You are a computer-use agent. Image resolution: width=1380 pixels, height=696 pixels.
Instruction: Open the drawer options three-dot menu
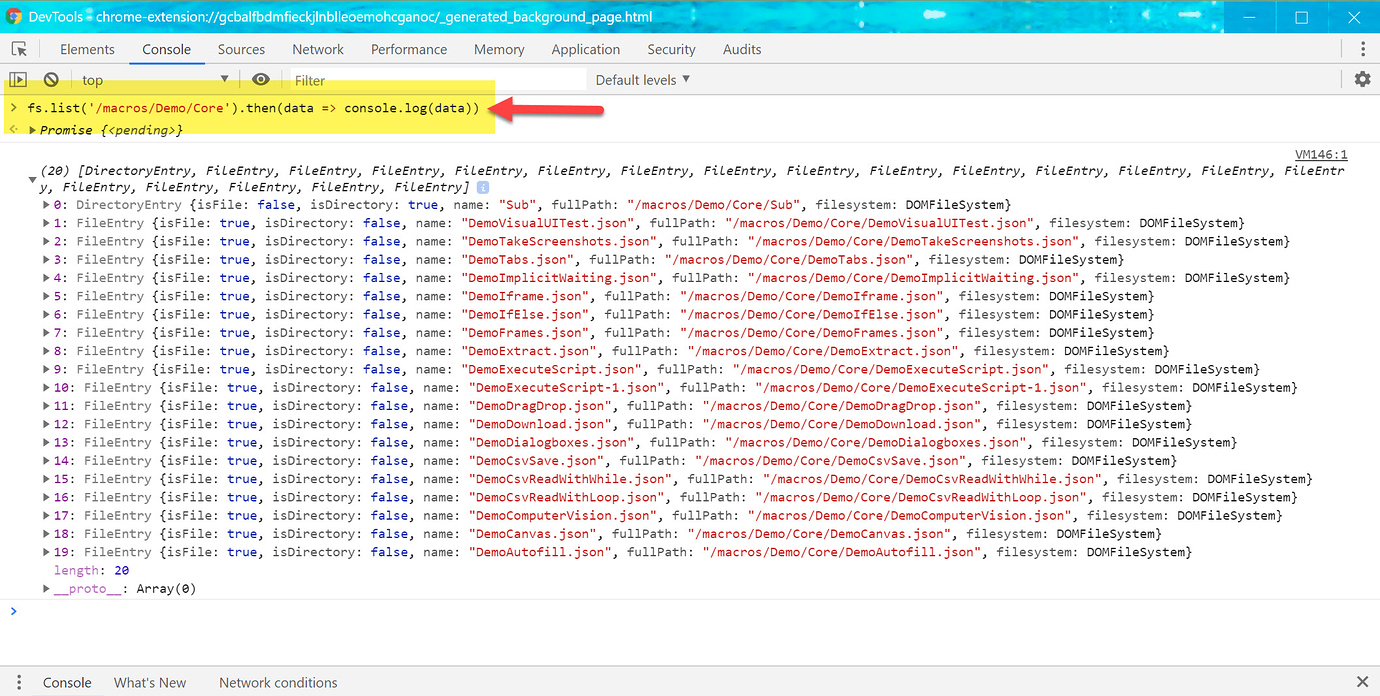tap(17, 682)
